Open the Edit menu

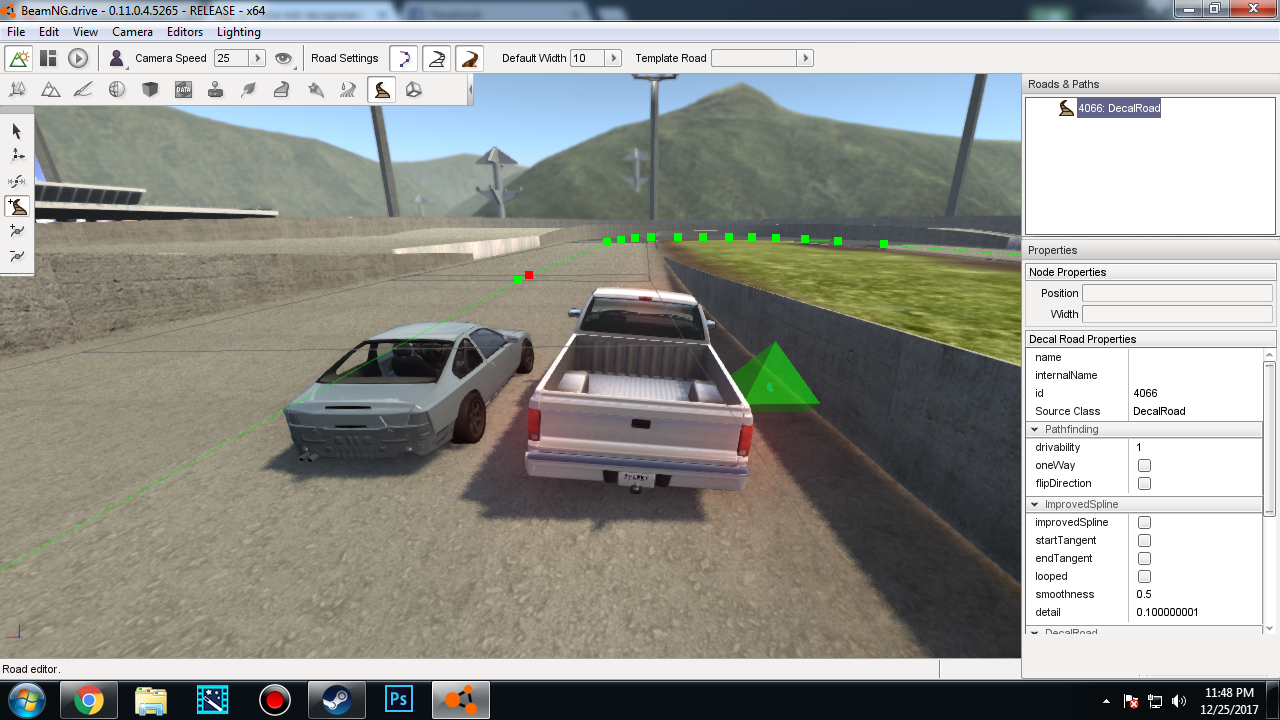click(x=49, y=32)
